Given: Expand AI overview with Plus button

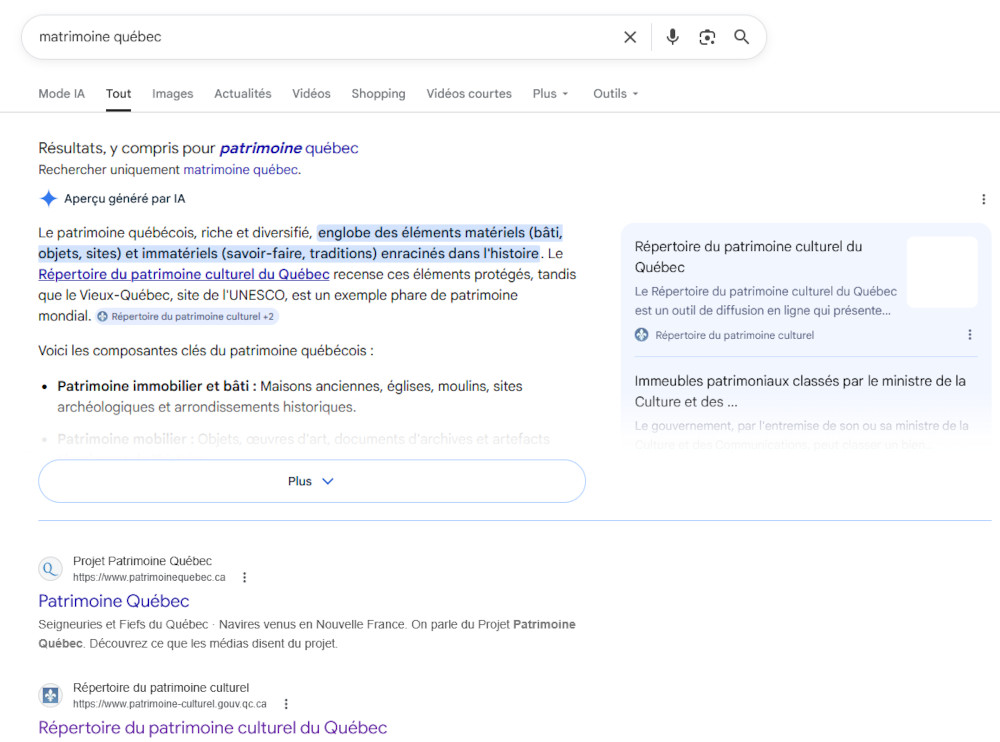Looking at the screenshot, I should click(311, 481).
